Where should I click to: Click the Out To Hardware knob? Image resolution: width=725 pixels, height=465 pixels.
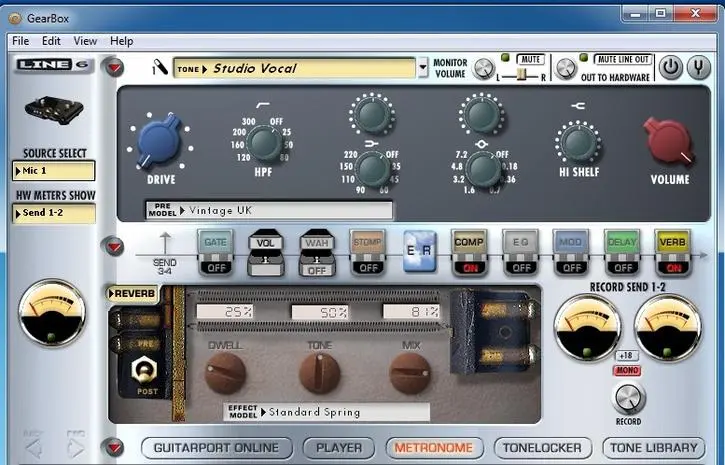pyautogui.click(x=565, y=69)
